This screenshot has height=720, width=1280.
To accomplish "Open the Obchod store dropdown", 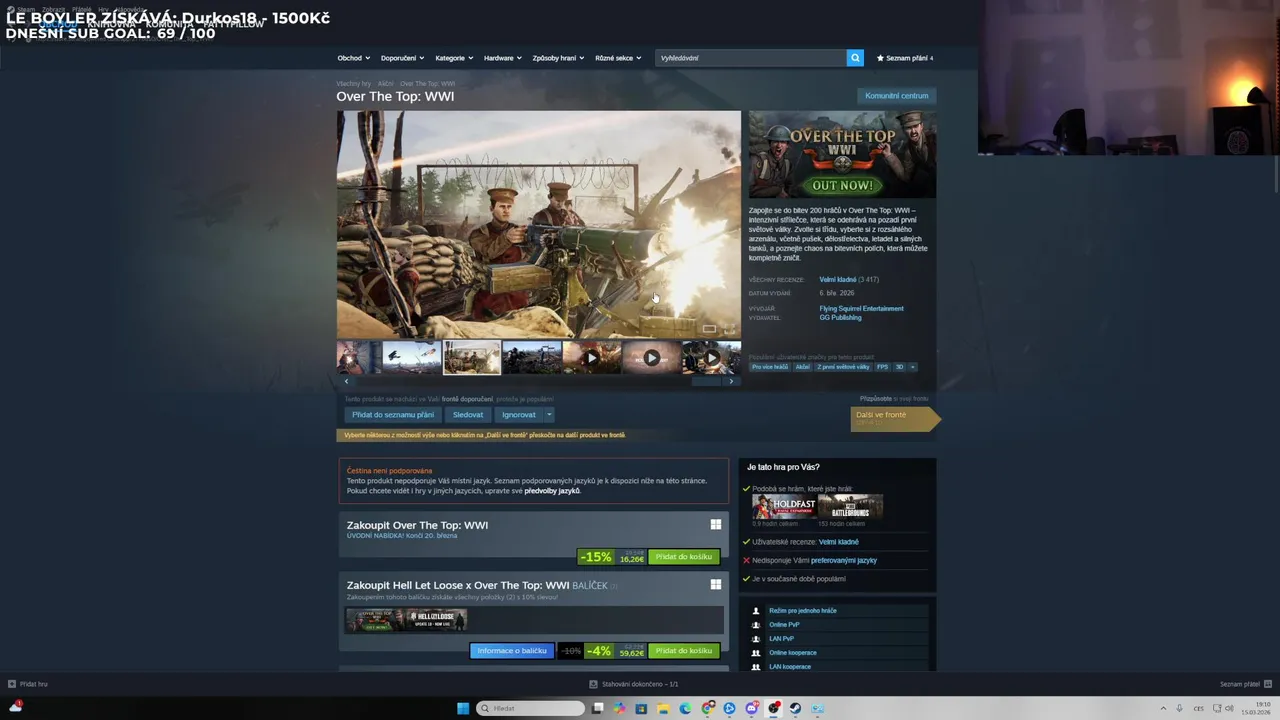I will (353, 58).
